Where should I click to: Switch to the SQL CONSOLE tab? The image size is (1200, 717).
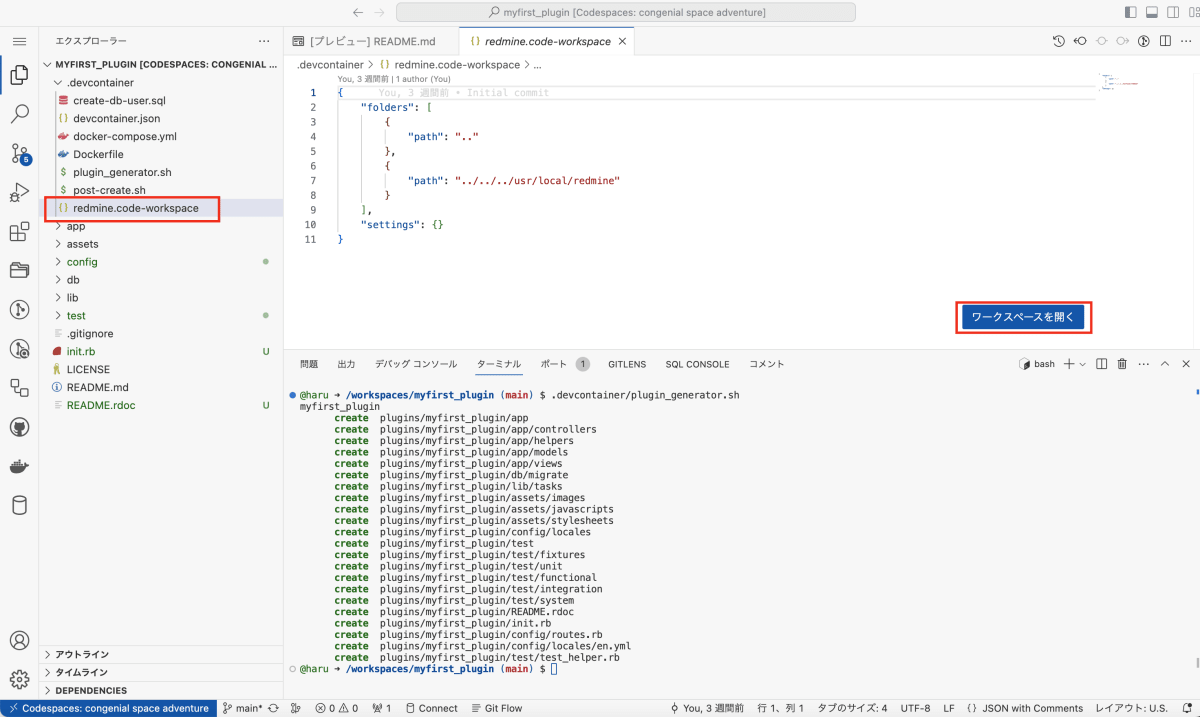tap(697, 364)
